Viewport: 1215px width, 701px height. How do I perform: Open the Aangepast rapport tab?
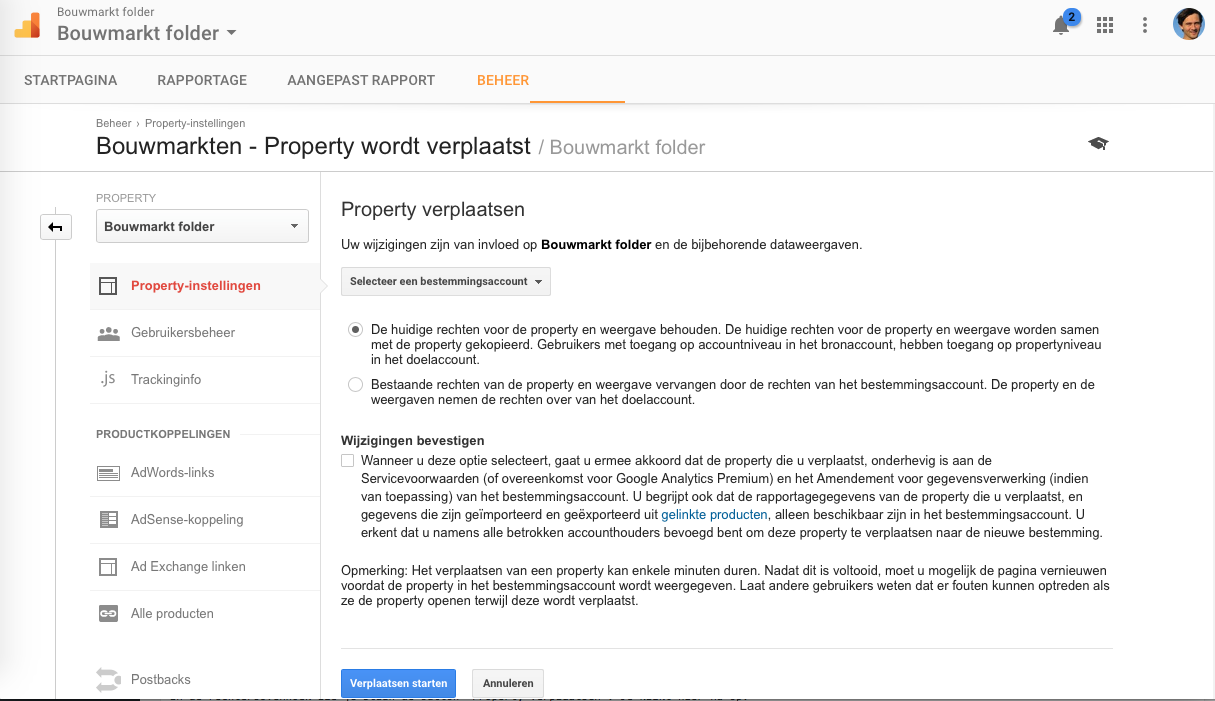point(361,80)
